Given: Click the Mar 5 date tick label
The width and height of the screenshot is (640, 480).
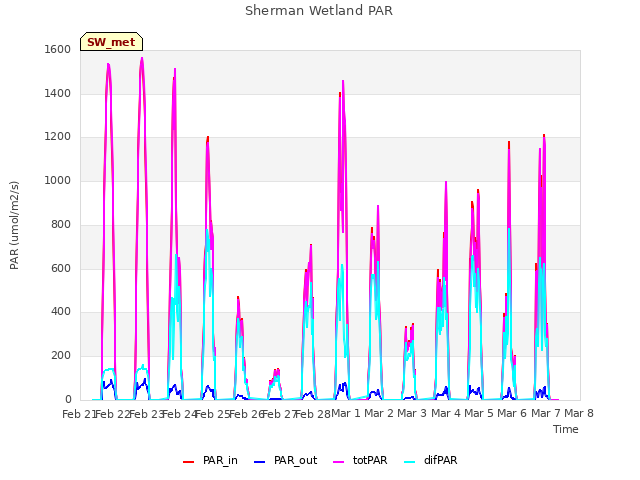Looking at the screenshot, I should pyautogui.click(x=479, y=413).
